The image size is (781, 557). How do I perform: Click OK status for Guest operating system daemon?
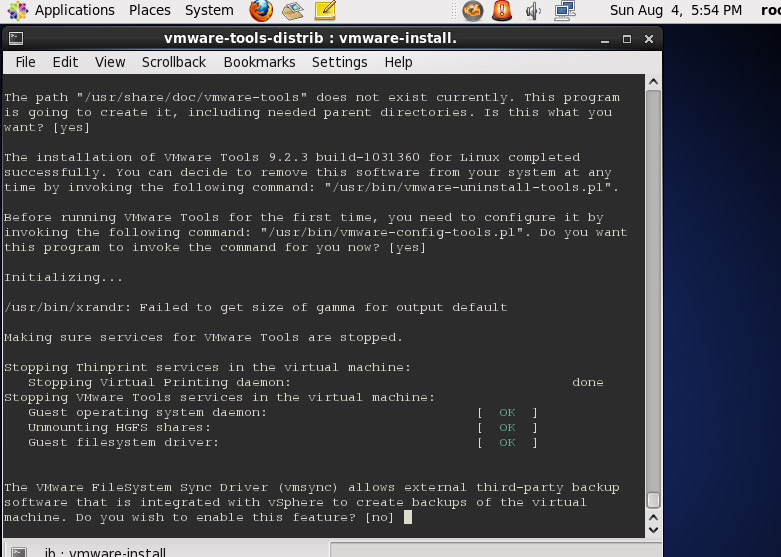coord(507,413)
